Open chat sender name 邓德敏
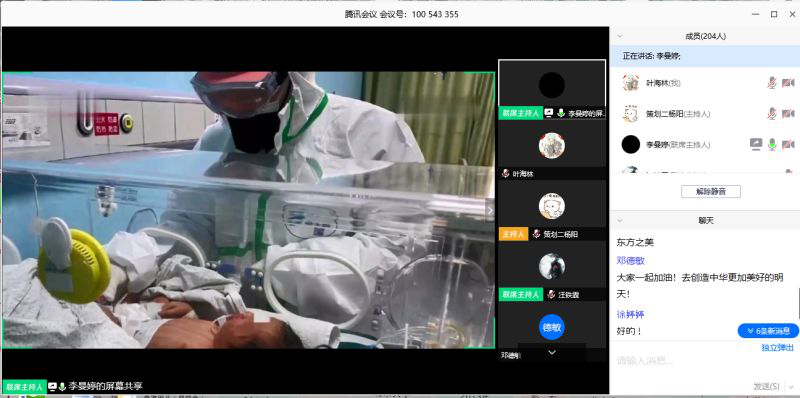 (631, 261)
